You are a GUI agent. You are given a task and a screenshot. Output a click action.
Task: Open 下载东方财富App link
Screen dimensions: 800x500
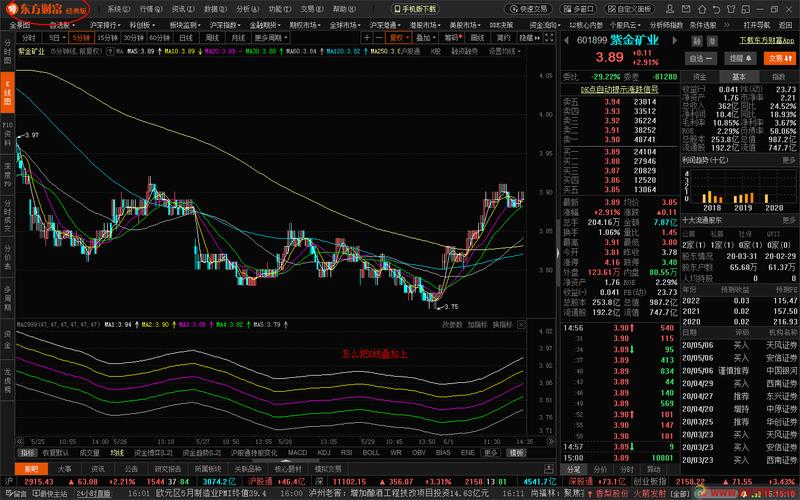[767, 40]
